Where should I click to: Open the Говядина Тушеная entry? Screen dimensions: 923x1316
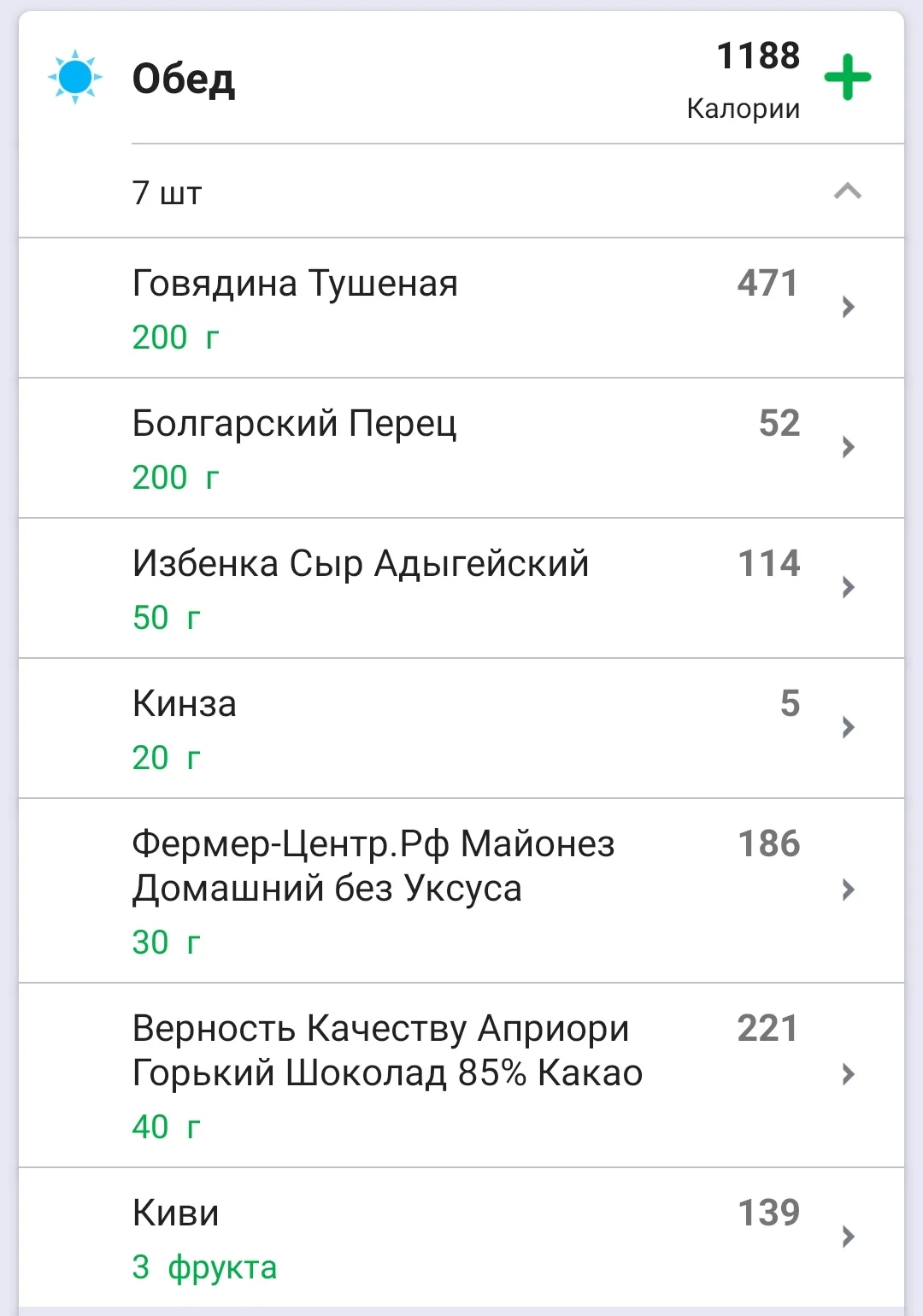(x=295, y=284)
